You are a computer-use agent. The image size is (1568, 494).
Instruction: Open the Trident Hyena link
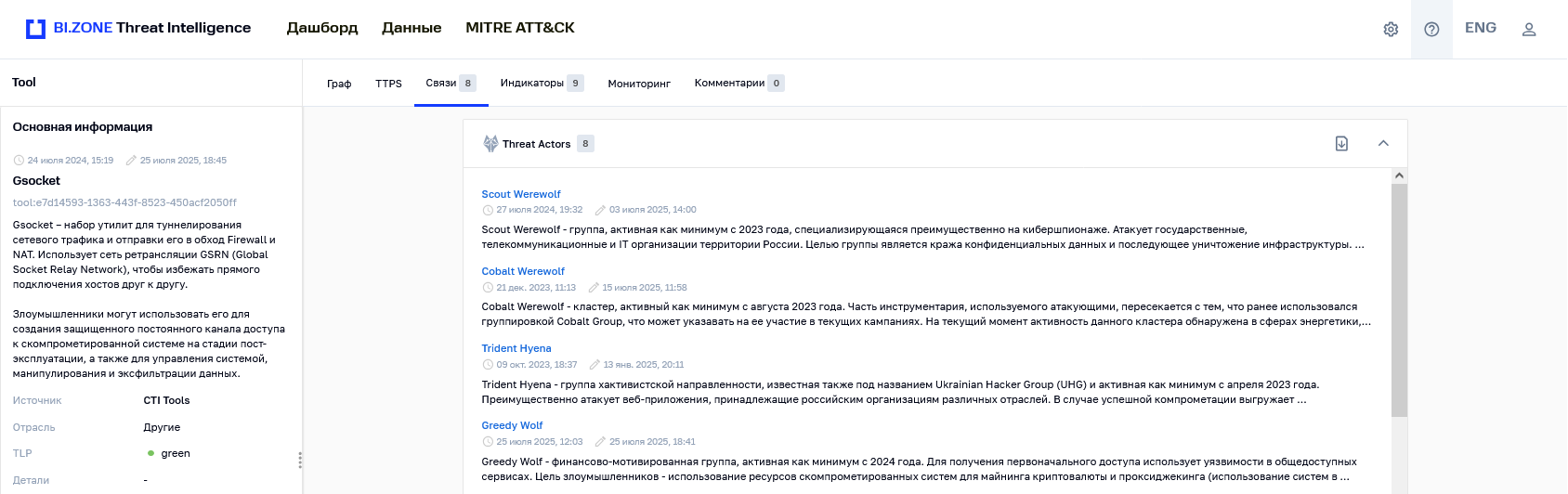pos(516,348)
